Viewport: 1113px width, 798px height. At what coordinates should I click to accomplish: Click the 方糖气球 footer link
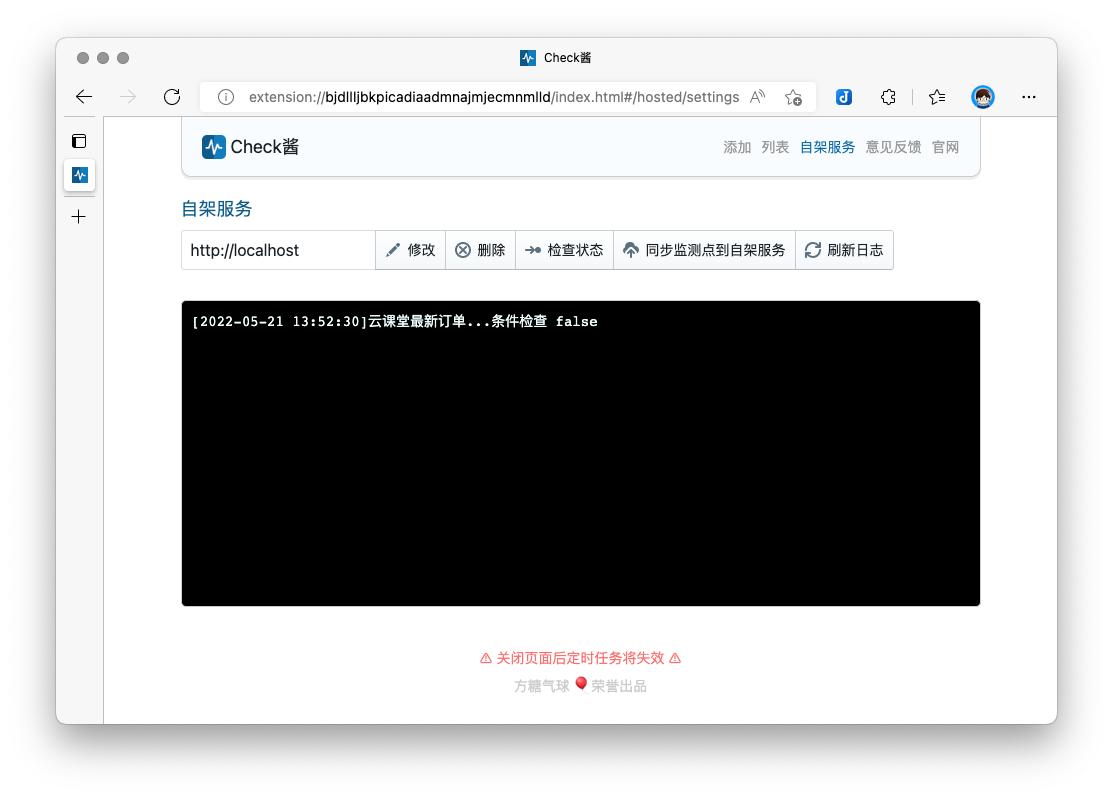coord(541,684)
